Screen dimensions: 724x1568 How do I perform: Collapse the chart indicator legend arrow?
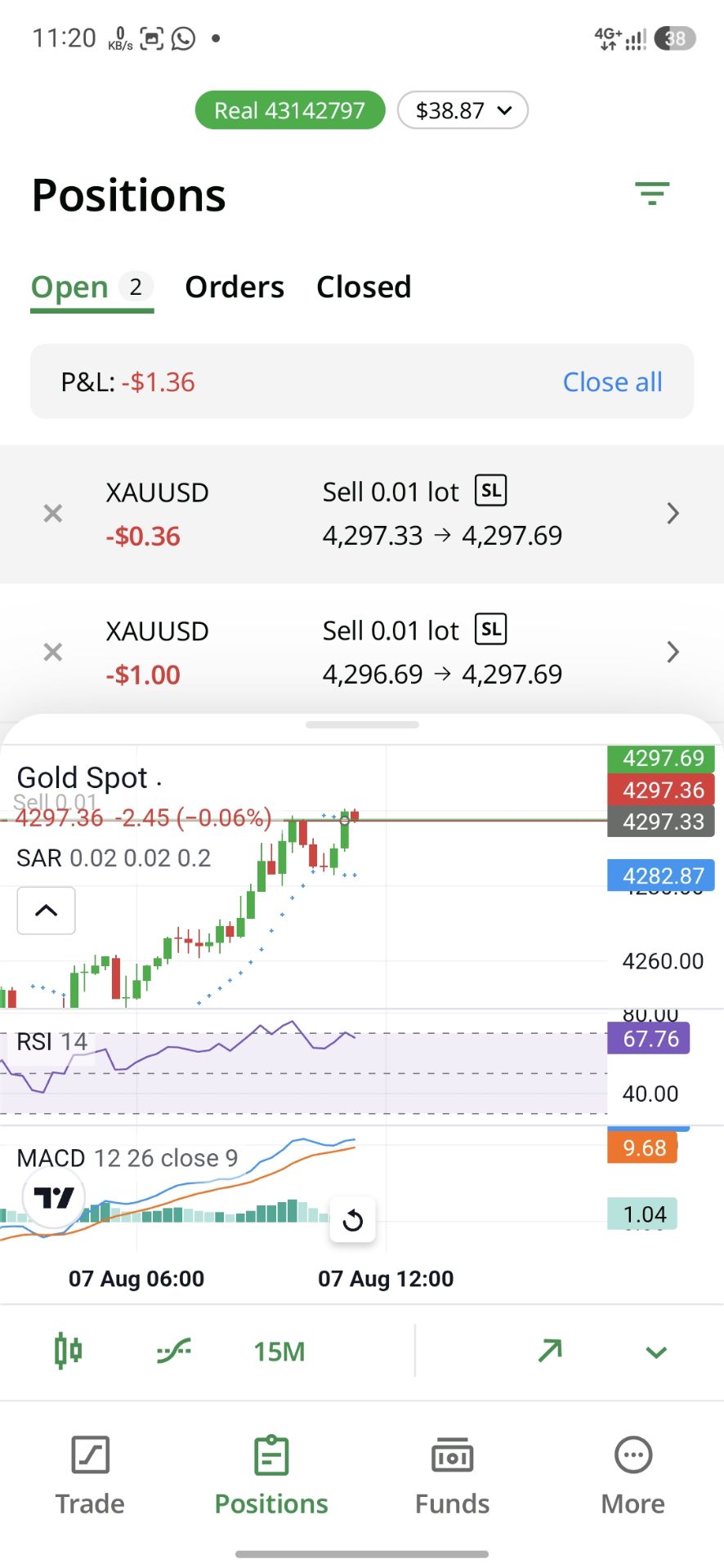(47, 910)
